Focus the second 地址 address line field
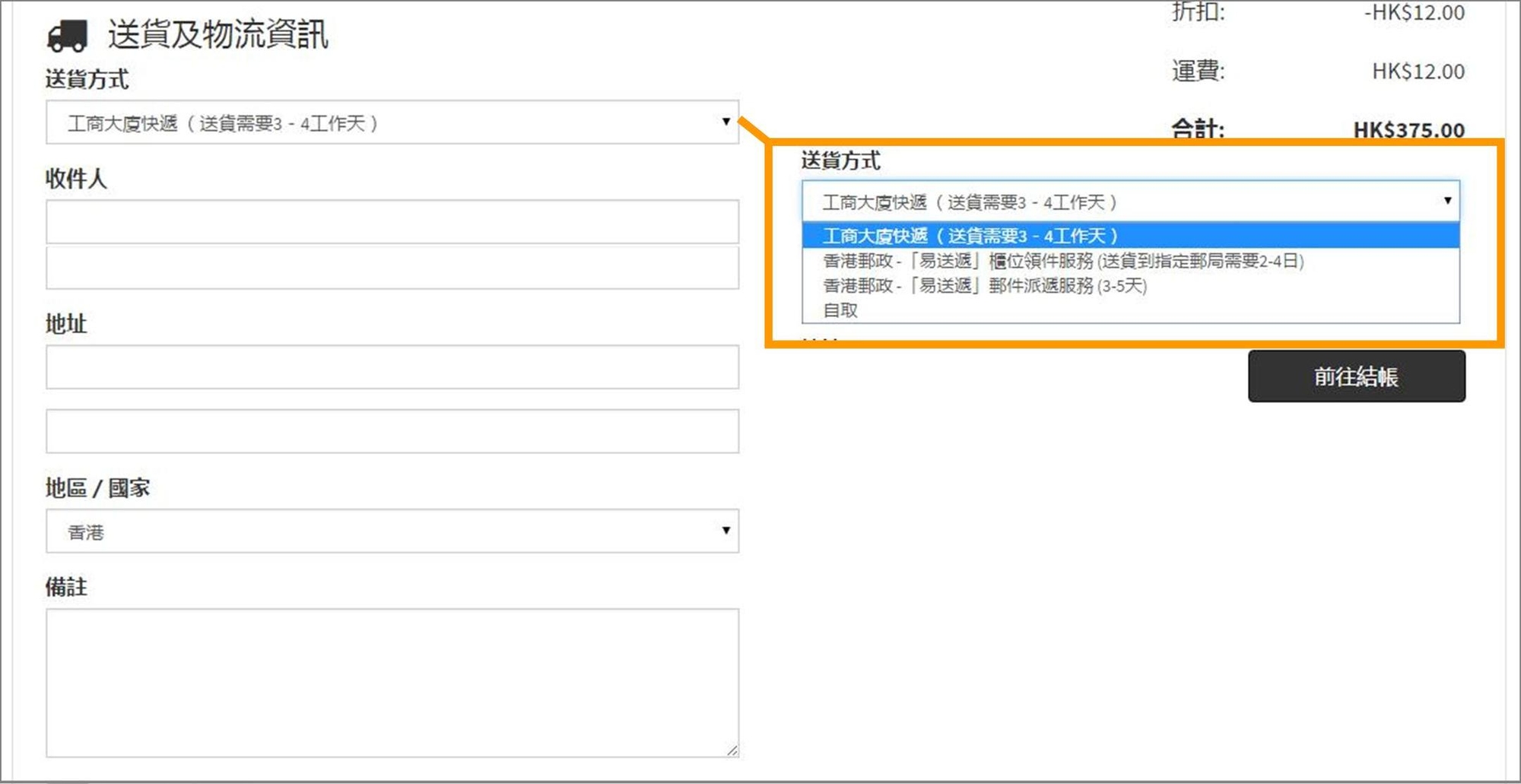 [392, 431]
